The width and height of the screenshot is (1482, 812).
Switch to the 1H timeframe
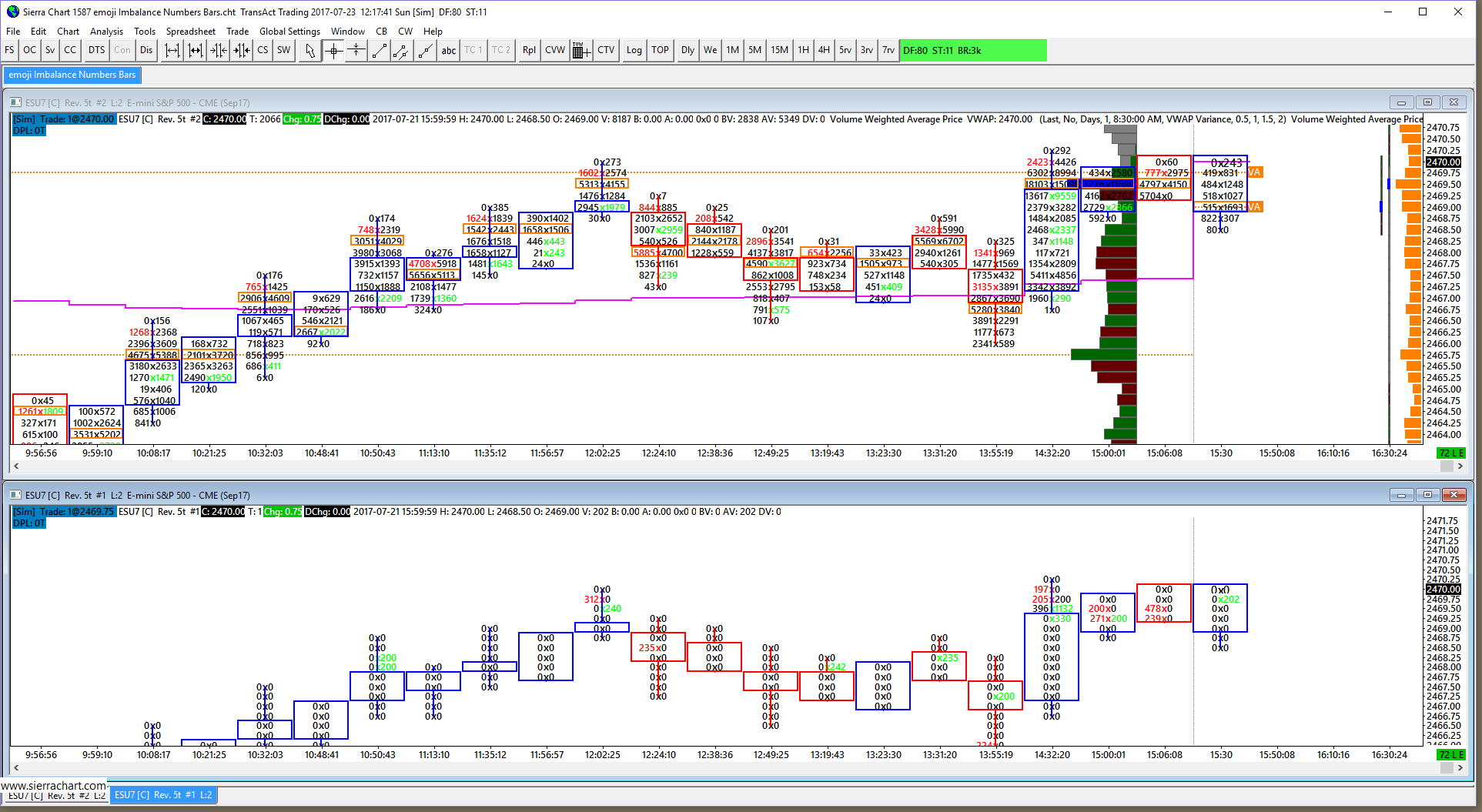(x=803, y=50)
